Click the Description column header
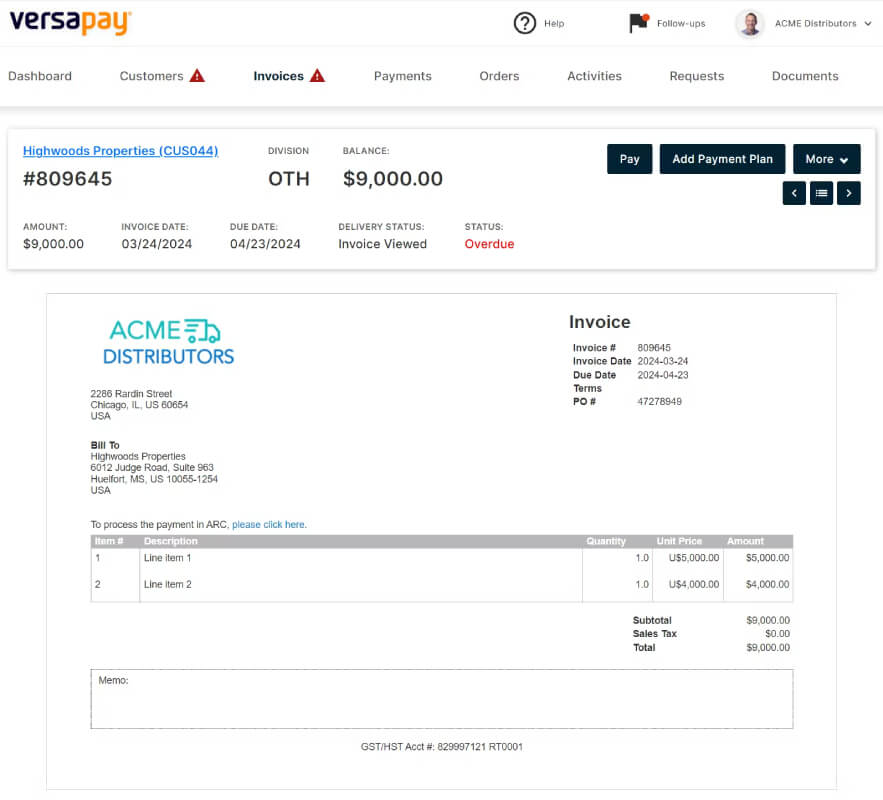883x800 pixels. (x=171, y=541)
